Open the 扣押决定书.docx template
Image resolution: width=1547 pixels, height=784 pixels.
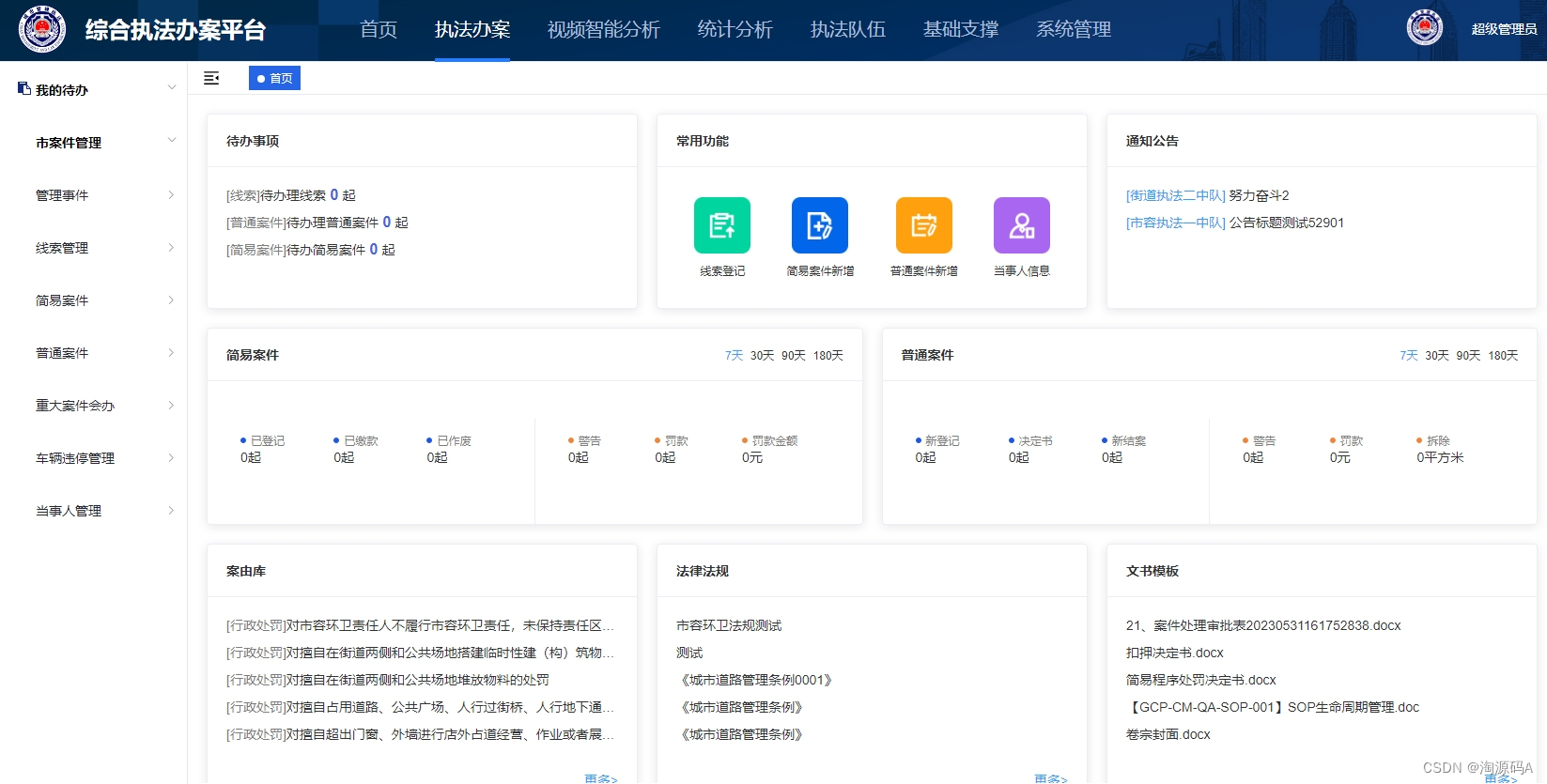1175,653
